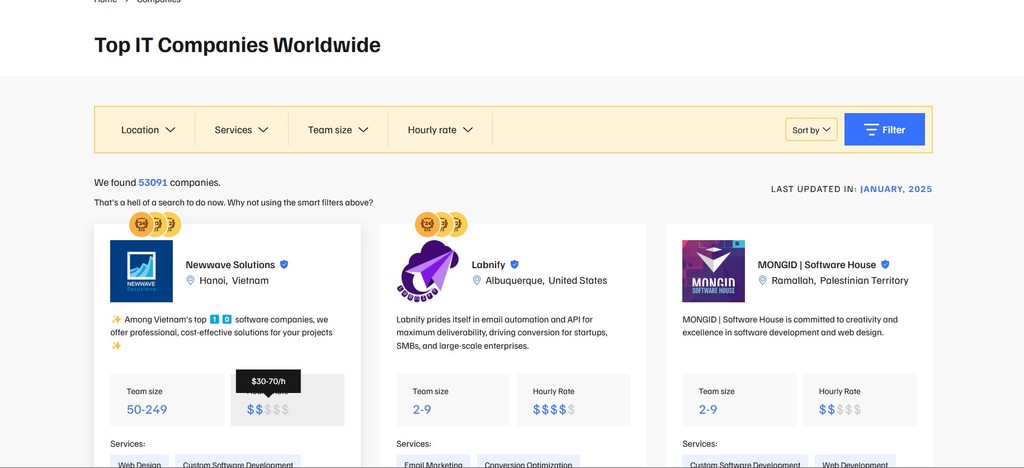
Task: Click Newwave team size 50-249 value
Action: click(x=147, y=410)
